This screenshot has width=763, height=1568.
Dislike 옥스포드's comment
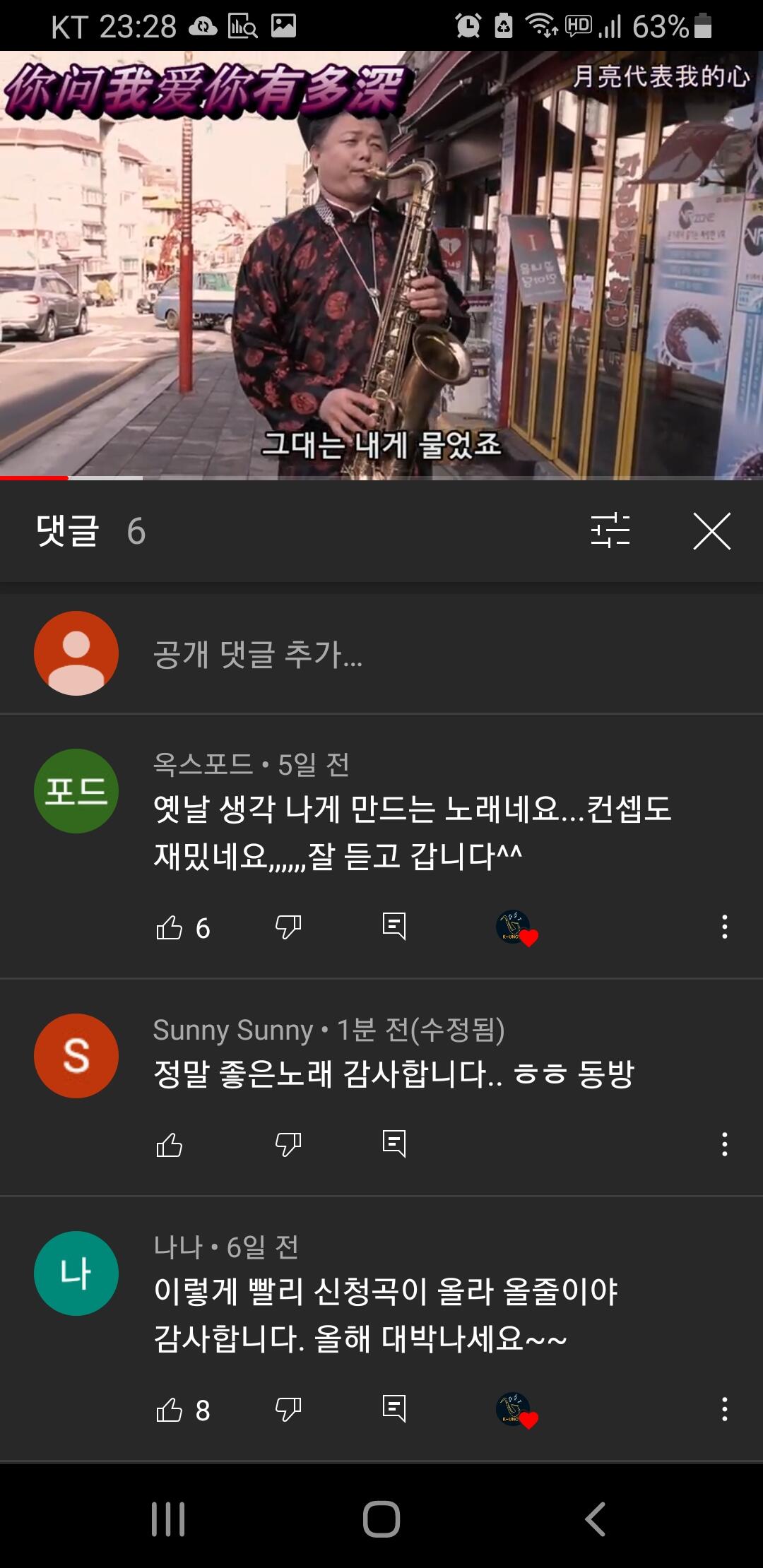(x=288, y=927)
